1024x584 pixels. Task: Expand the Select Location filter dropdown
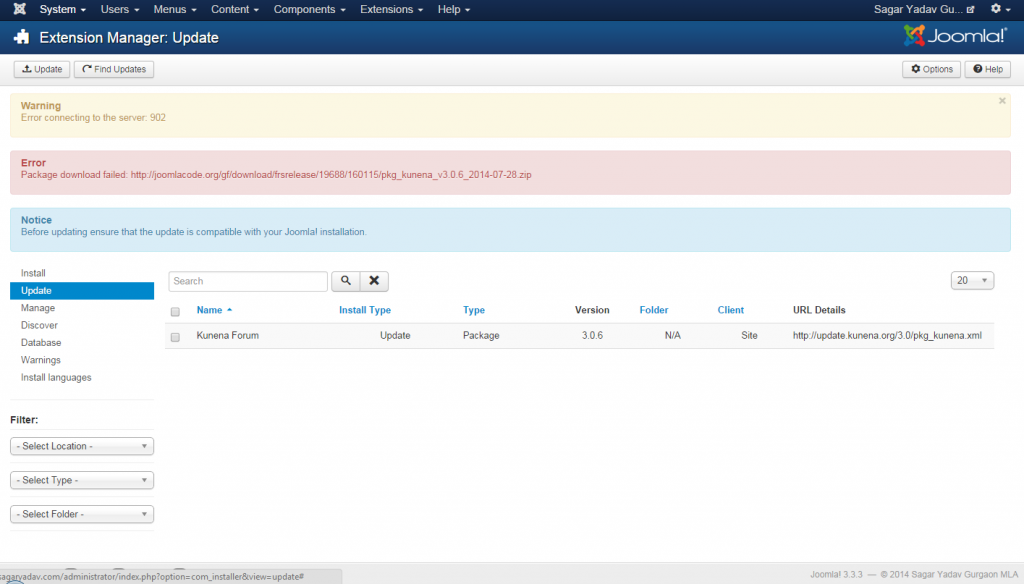coord(82,446)
